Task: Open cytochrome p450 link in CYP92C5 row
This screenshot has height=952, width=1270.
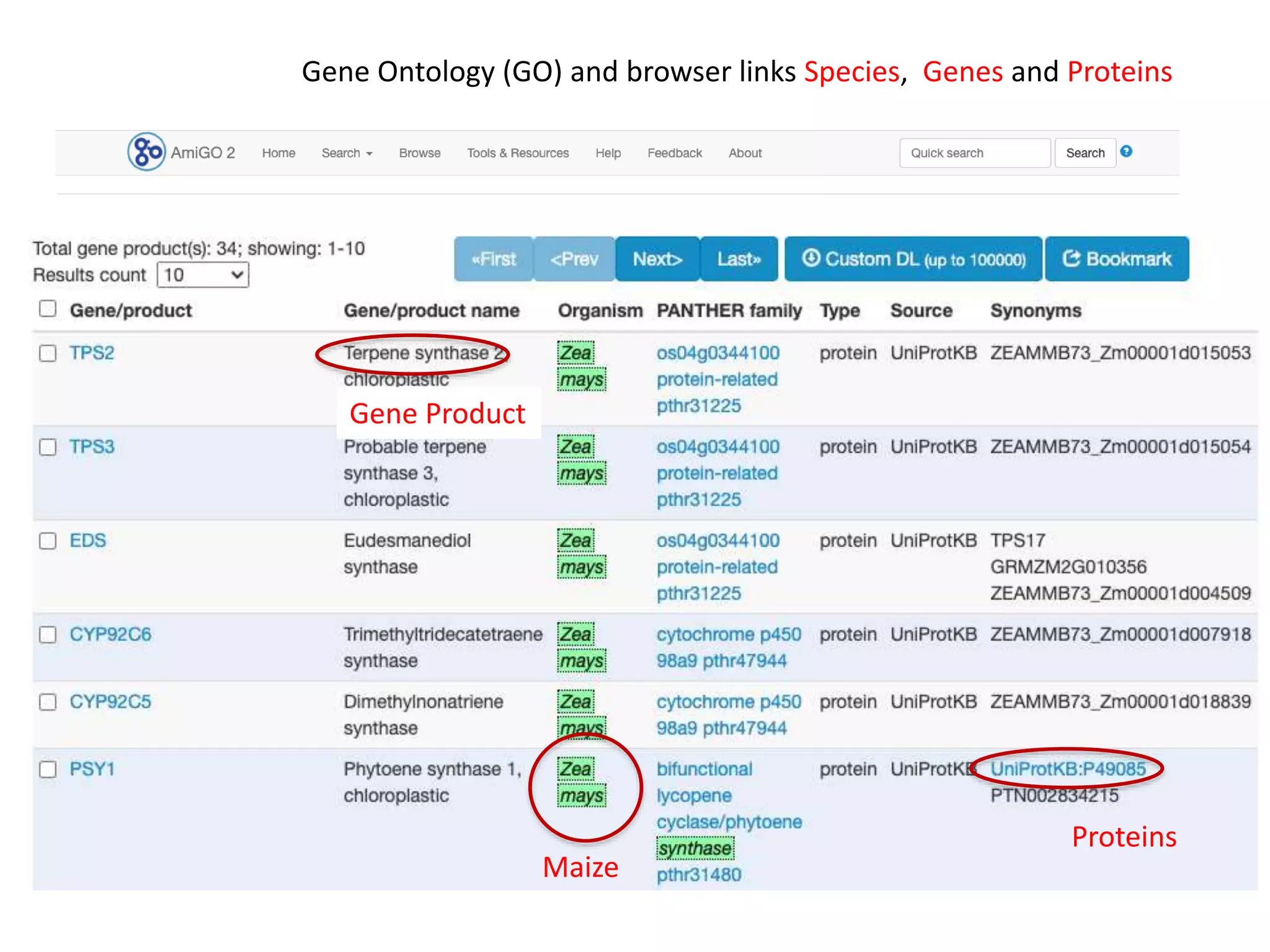Action: pos(729,715)
